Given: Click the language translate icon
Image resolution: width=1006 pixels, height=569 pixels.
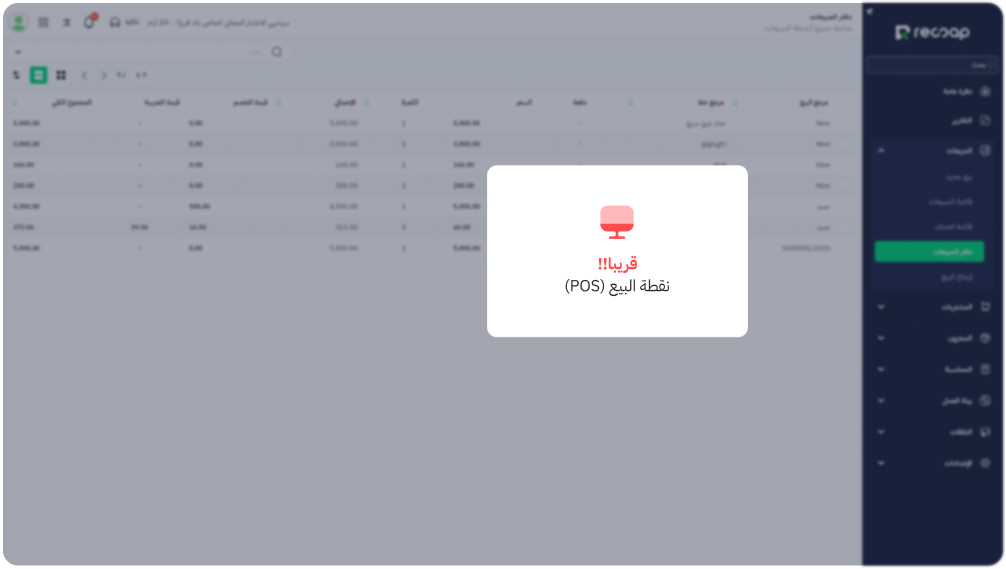Looking at the screenshot, I should click(66, 22).
